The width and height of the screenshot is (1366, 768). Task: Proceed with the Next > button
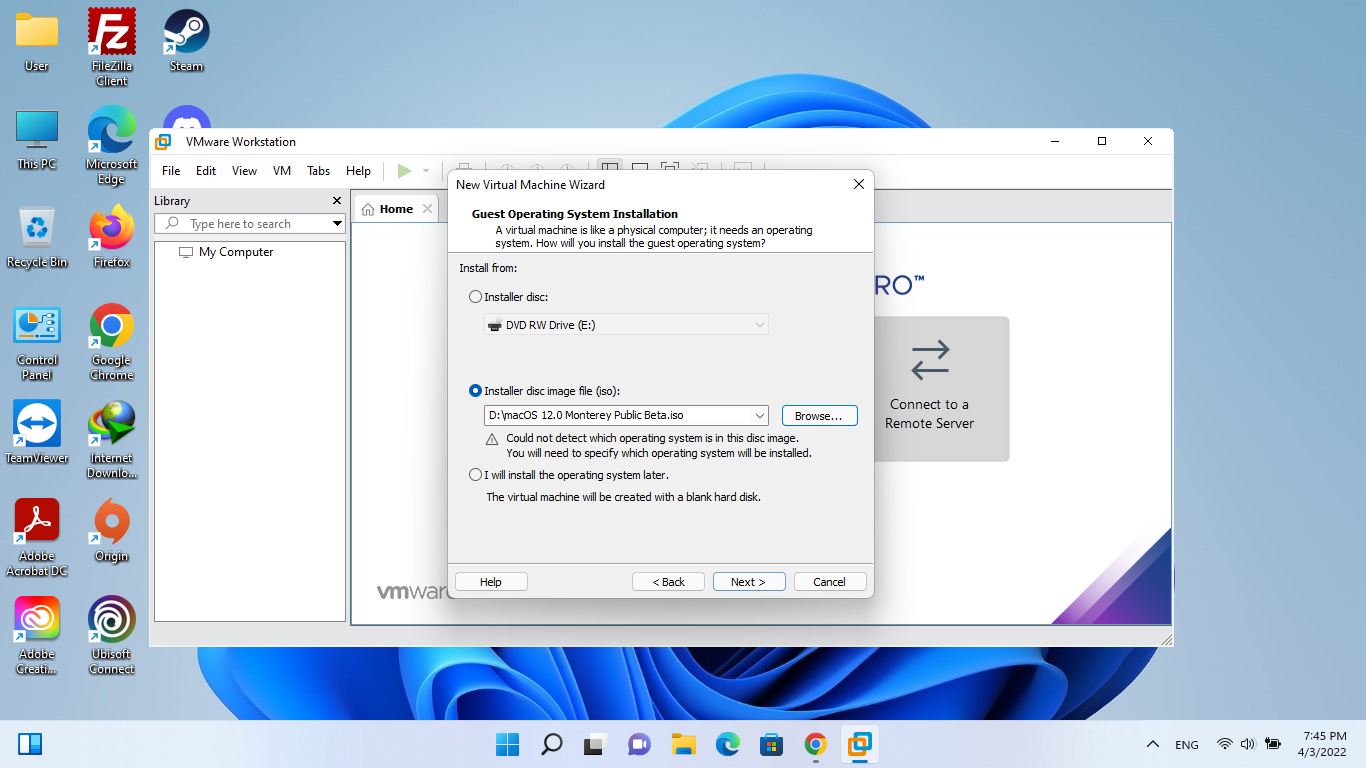click(x=749, y=582)
